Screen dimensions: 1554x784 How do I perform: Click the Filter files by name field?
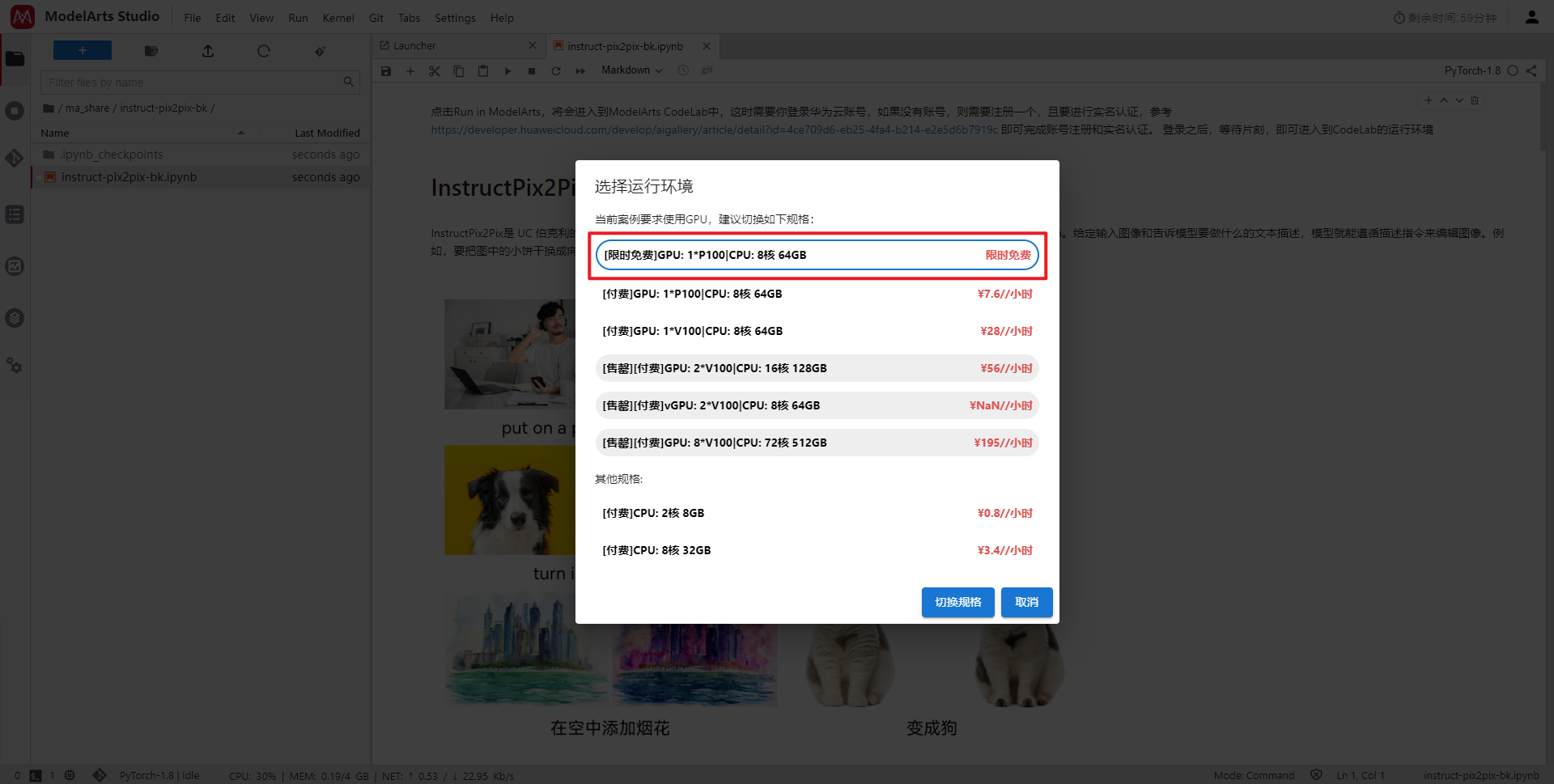[200, 83]
